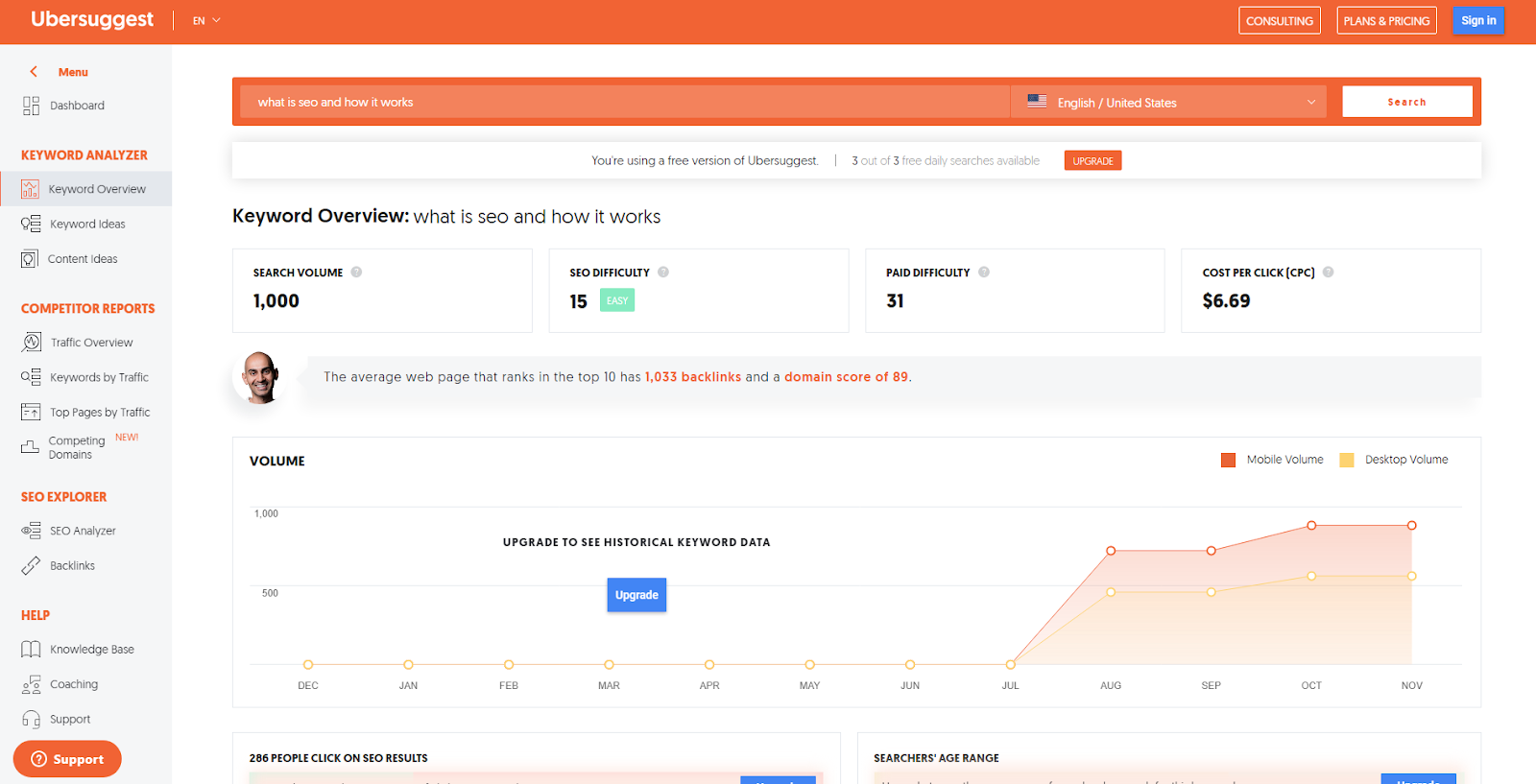
Task: Click the Ubersuggest logo
Action: 92,19
